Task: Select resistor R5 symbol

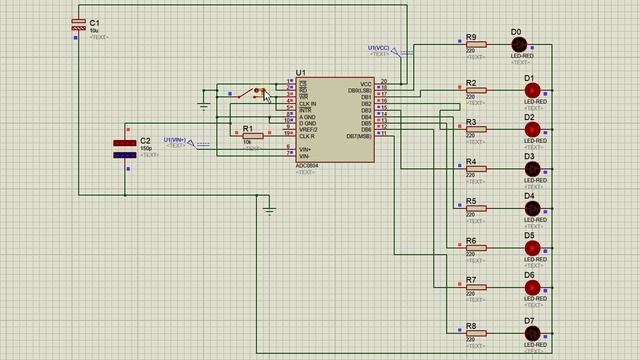Action: tap(476, 208)
